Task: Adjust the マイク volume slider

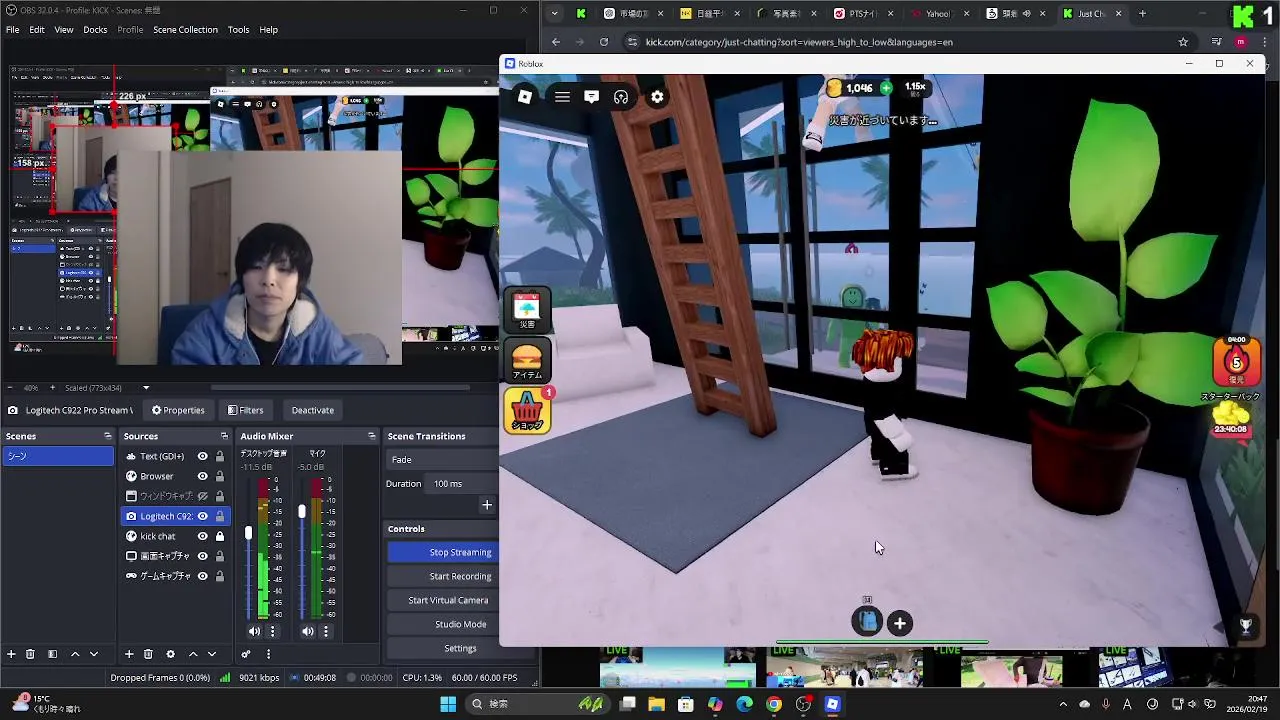Action: click(x=302, y=512)
